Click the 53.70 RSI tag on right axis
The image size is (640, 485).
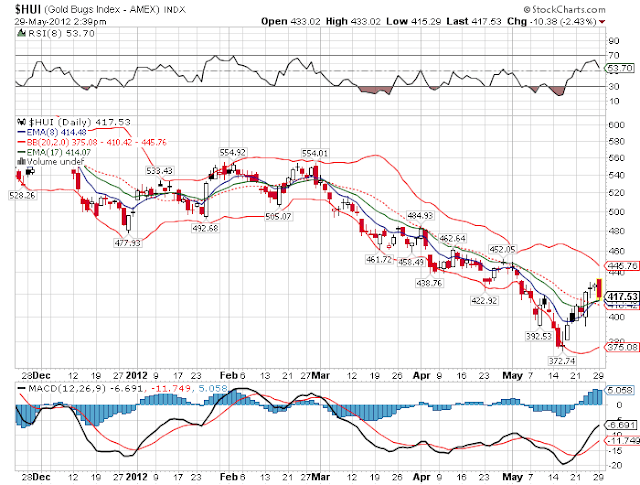click(x=620, y=68)
